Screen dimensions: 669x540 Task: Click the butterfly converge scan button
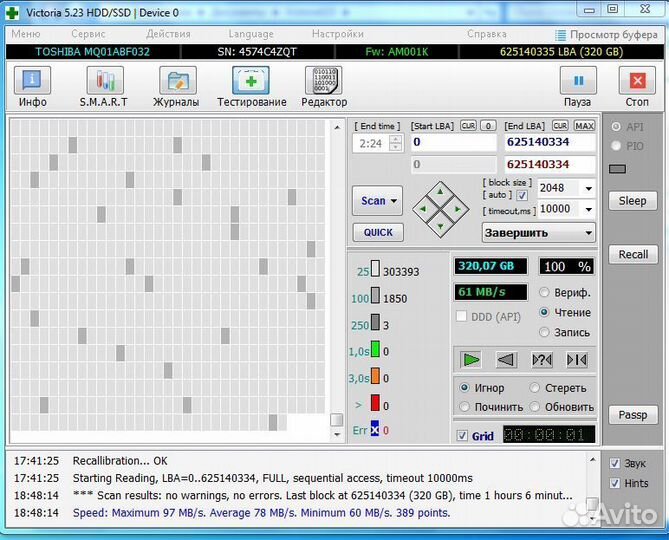(x=577, y=360)
